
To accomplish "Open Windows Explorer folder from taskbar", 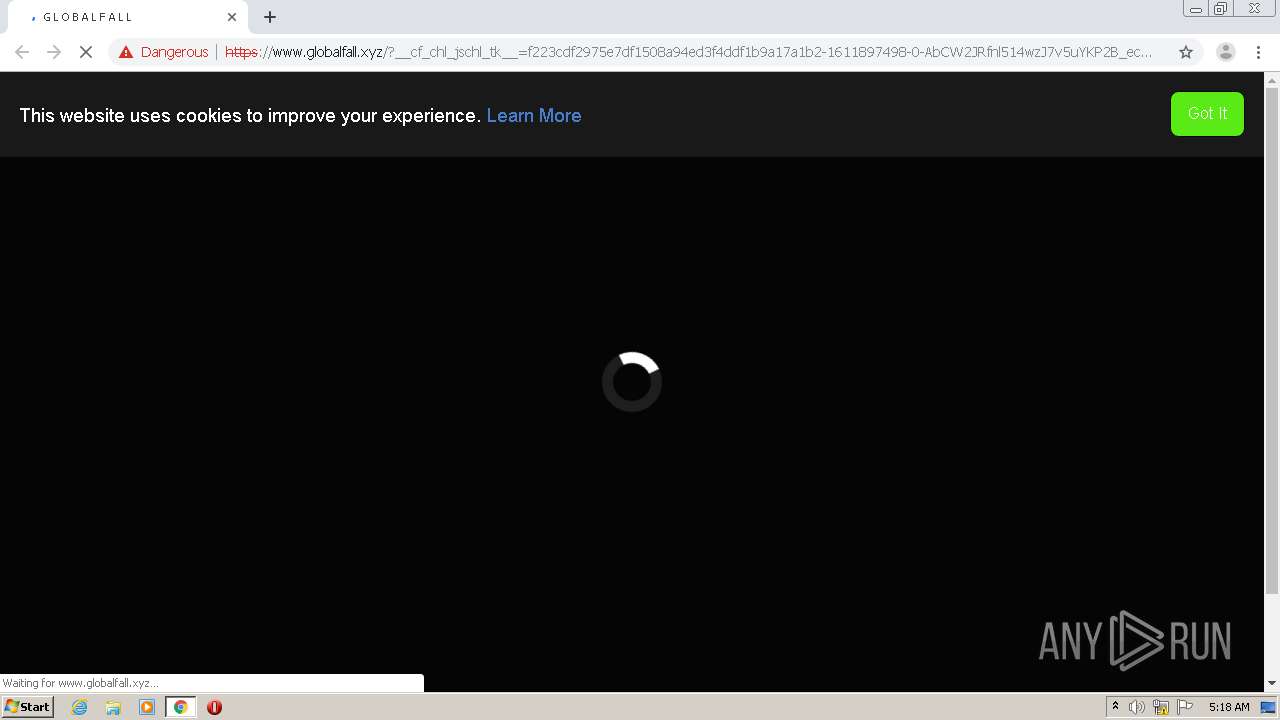I will (x=113, y=707).
